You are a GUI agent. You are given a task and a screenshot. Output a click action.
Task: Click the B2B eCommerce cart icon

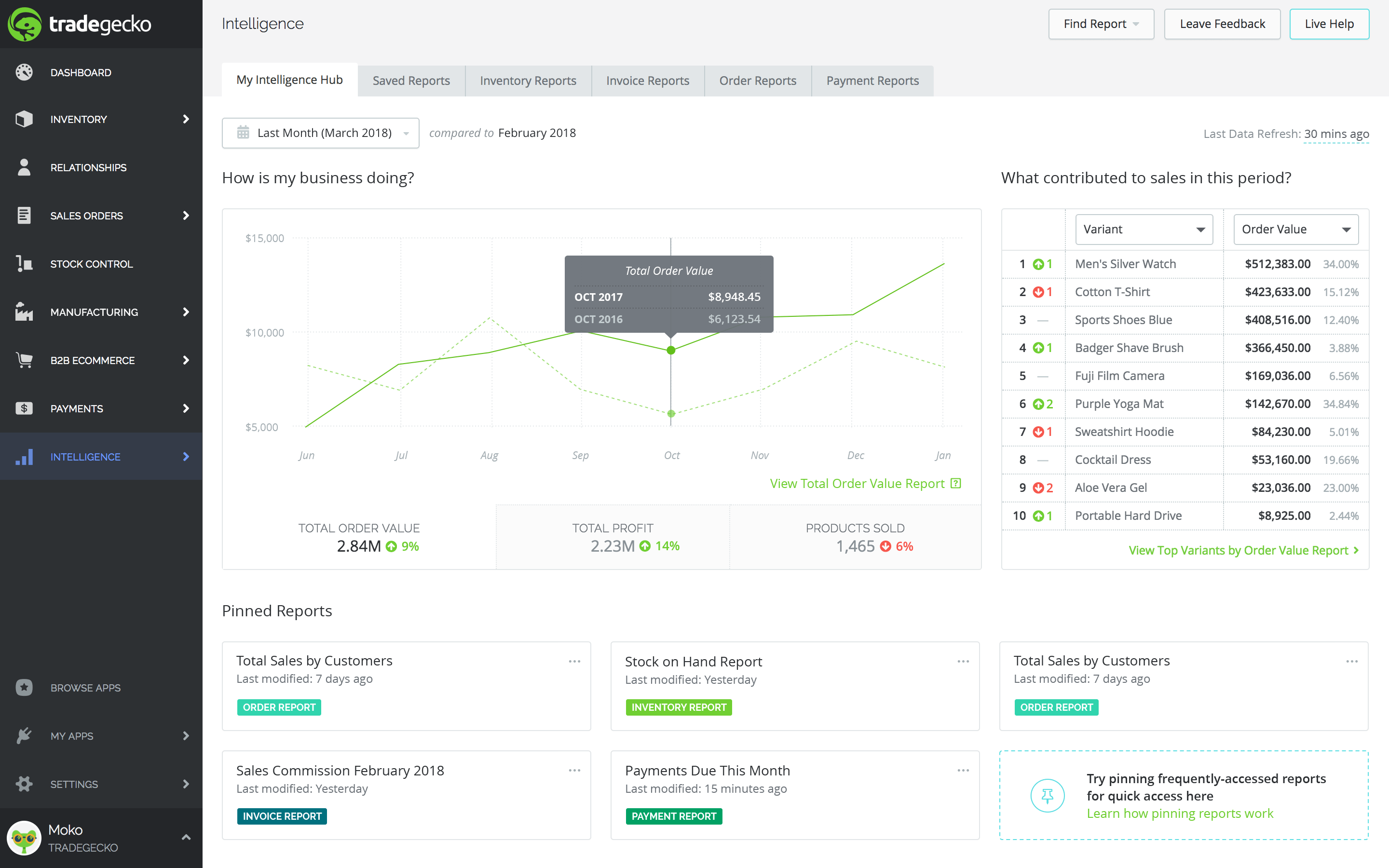click(x=24, y=360)
